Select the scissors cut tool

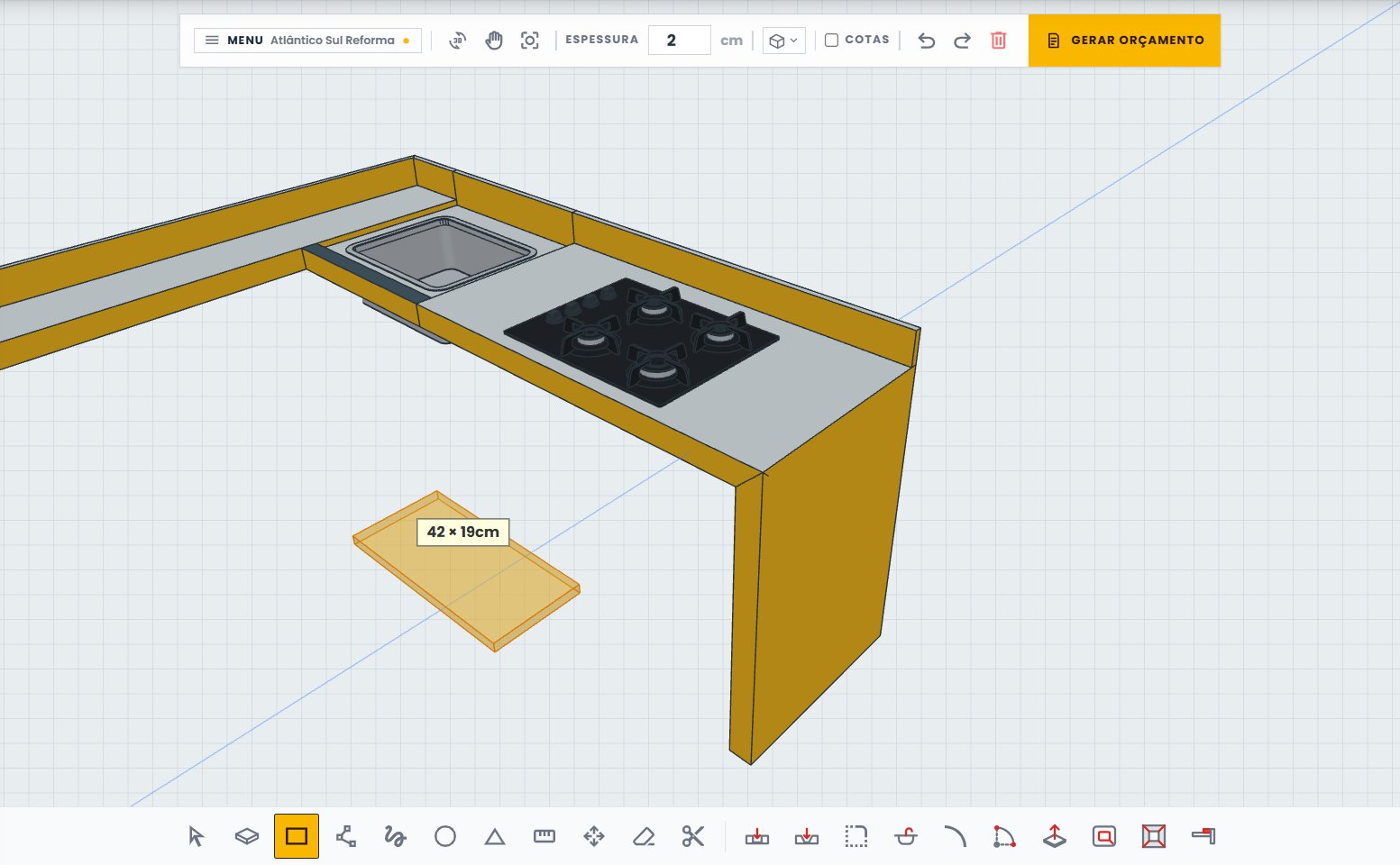click(693, 836)
